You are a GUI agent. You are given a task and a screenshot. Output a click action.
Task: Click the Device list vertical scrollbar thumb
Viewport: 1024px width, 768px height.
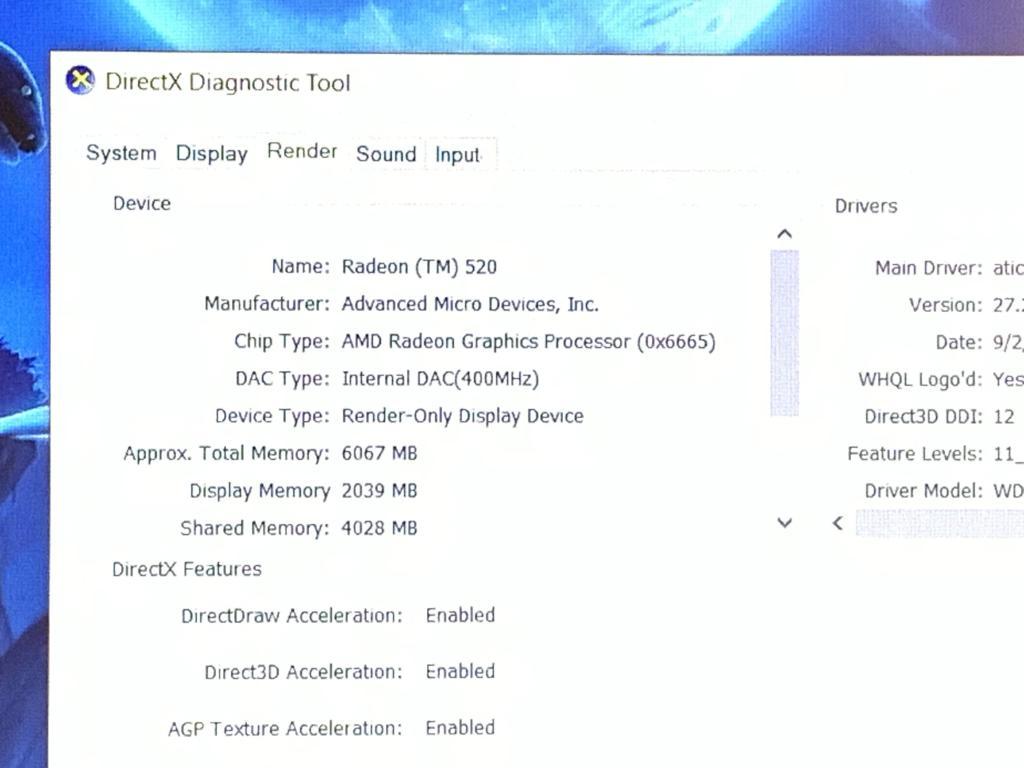(784, 333)
